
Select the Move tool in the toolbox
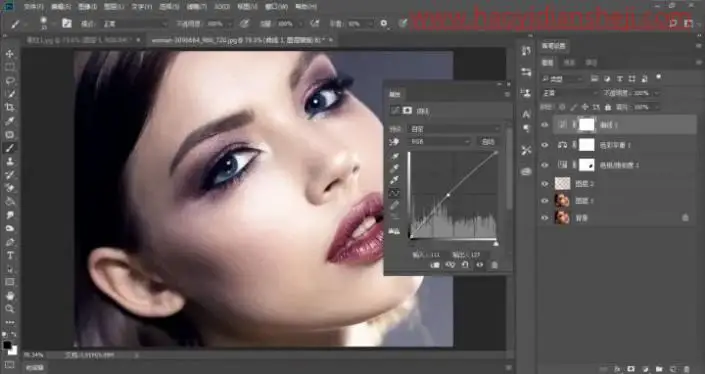click(x=9, y=54)
